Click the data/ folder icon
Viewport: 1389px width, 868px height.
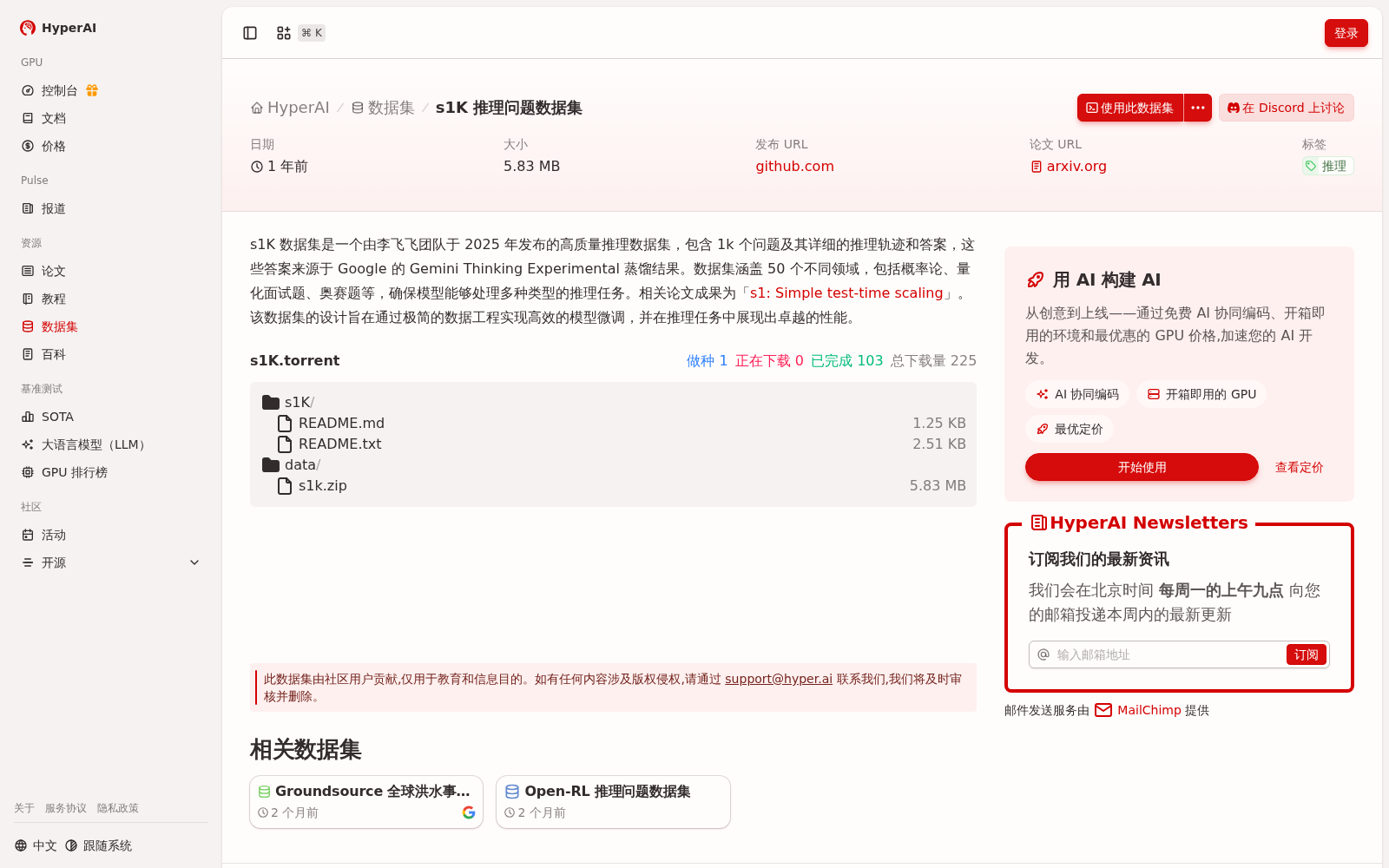tap(271, 464)
